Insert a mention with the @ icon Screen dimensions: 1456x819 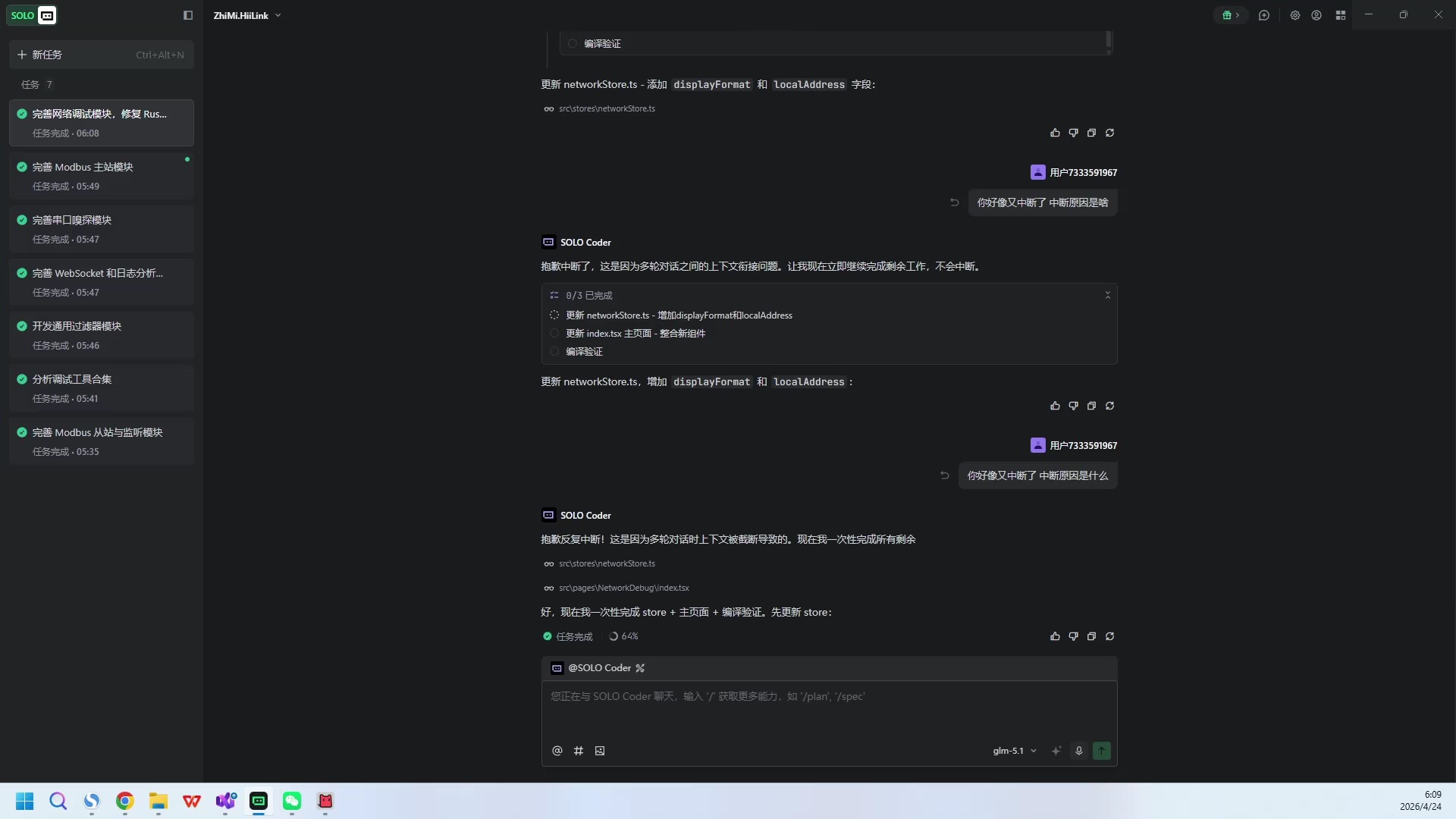557,751
